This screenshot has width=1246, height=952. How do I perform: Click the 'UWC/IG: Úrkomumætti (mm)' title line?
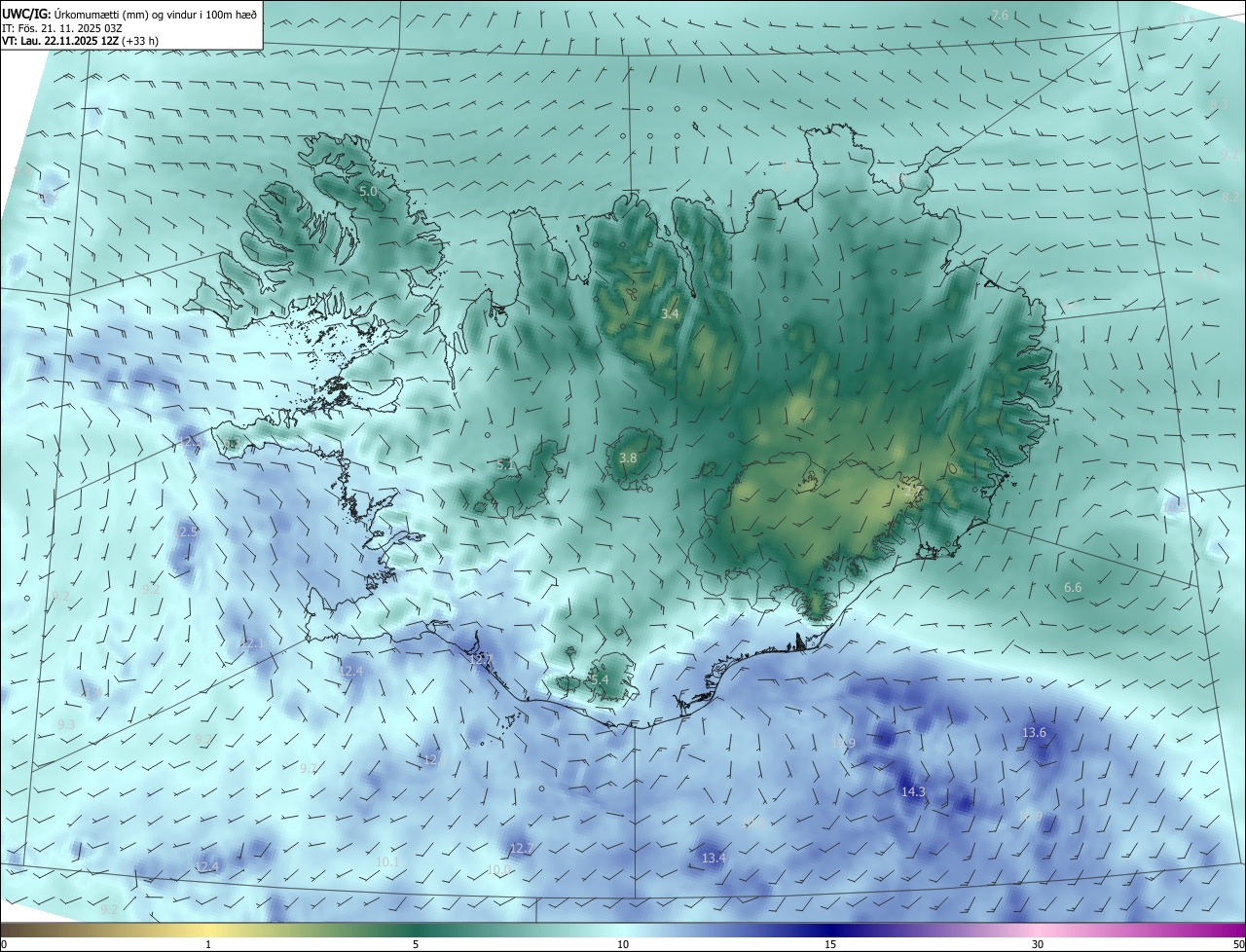(129, 14)
